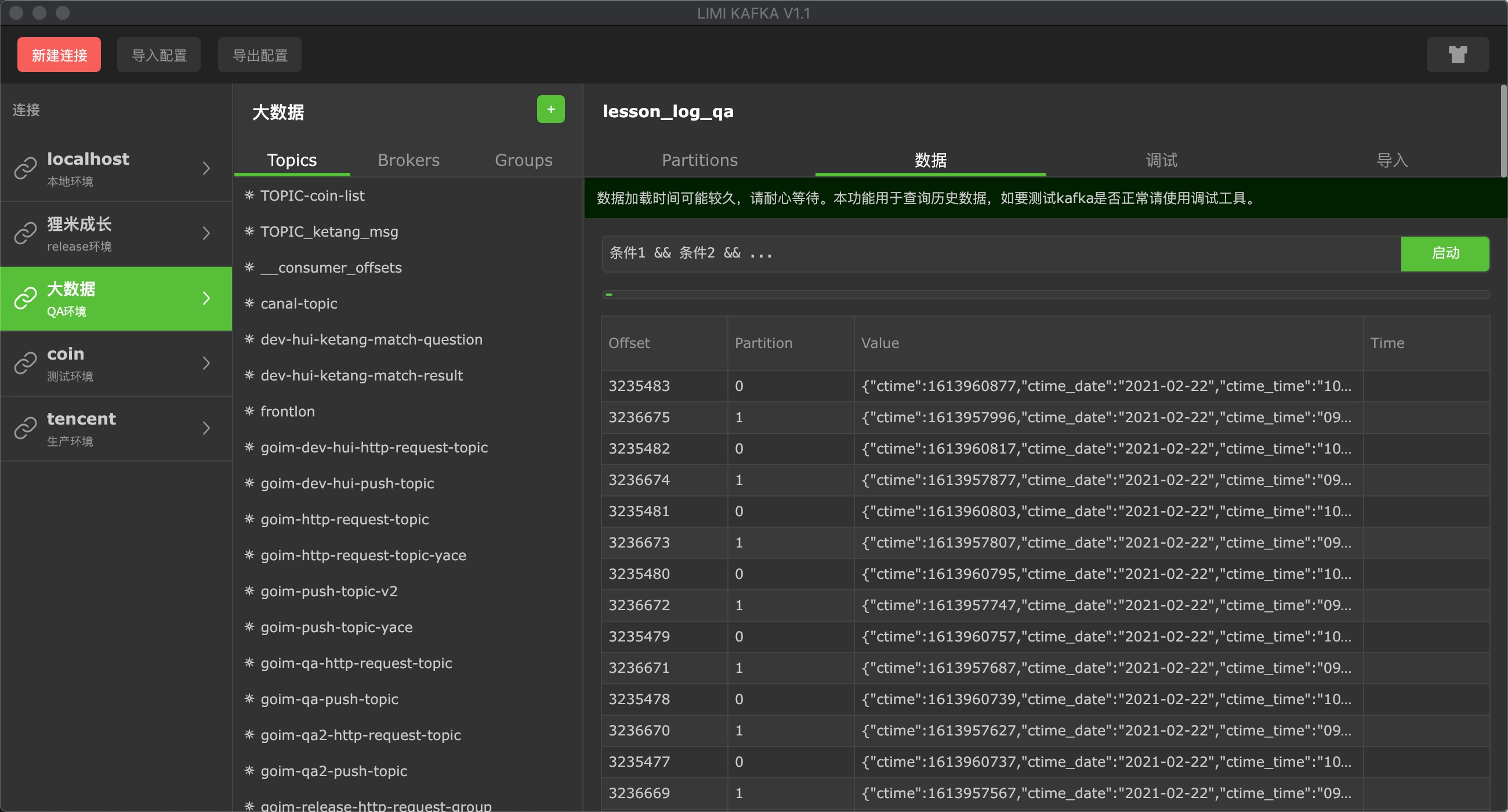Click the 导入配置 button
Viewport: 1508px width, 812px height.
[159, 55]
